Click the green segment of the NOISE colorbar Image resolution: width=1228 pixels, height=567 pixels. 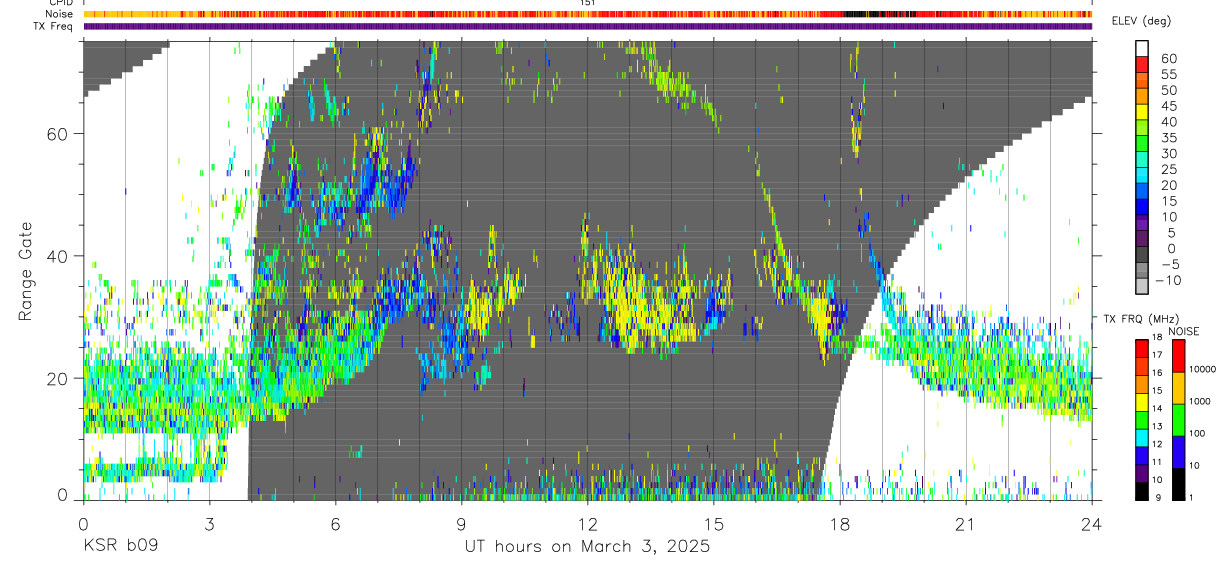coord(1179,420)
